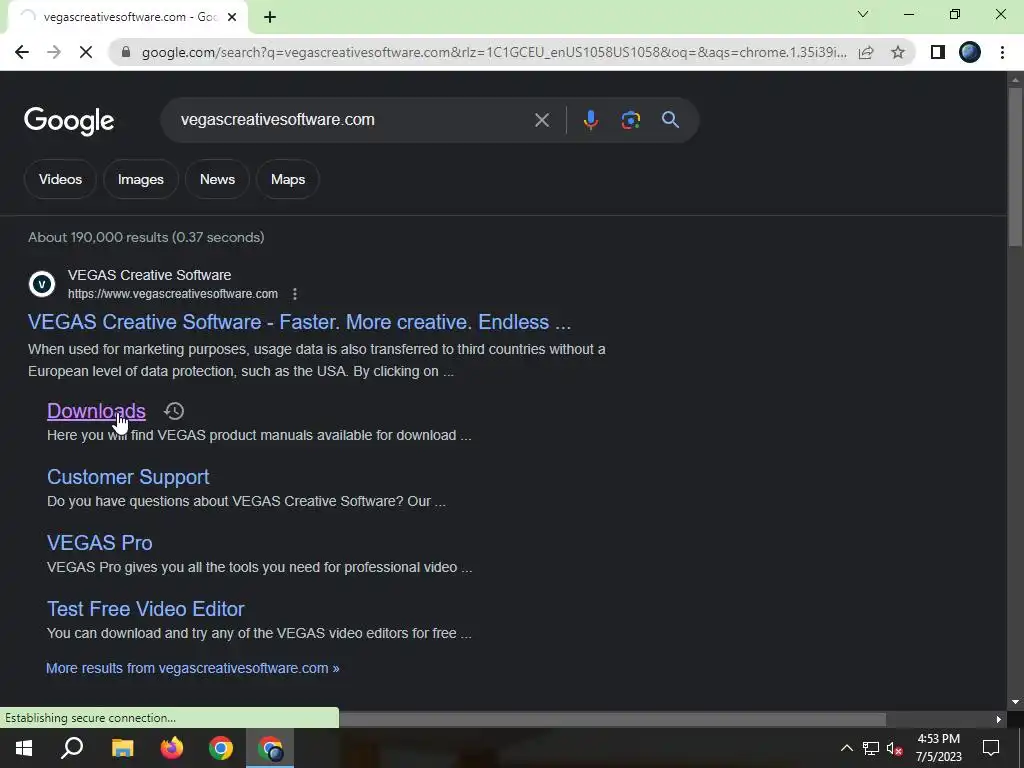Filter results by News
Viewport: 1024px width, 768px height.
217,179
